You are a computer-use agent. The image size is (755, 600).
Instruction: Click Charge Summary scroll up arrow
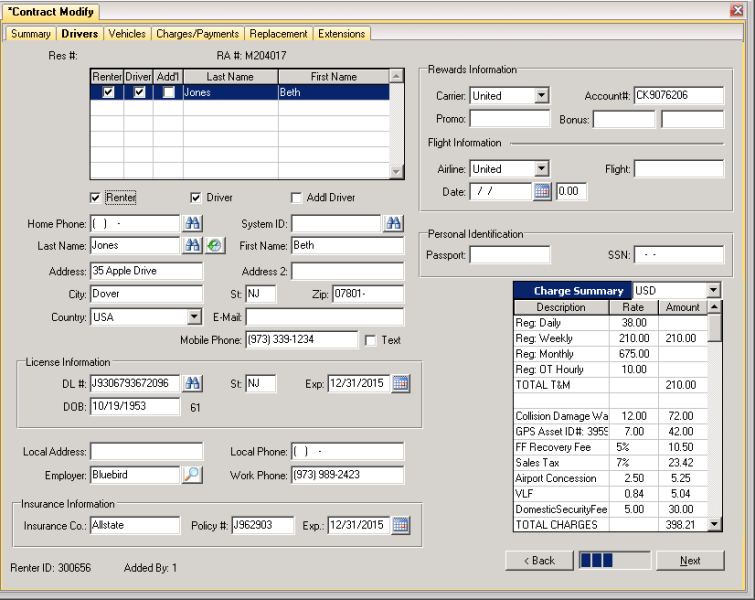tap(715, 307)
